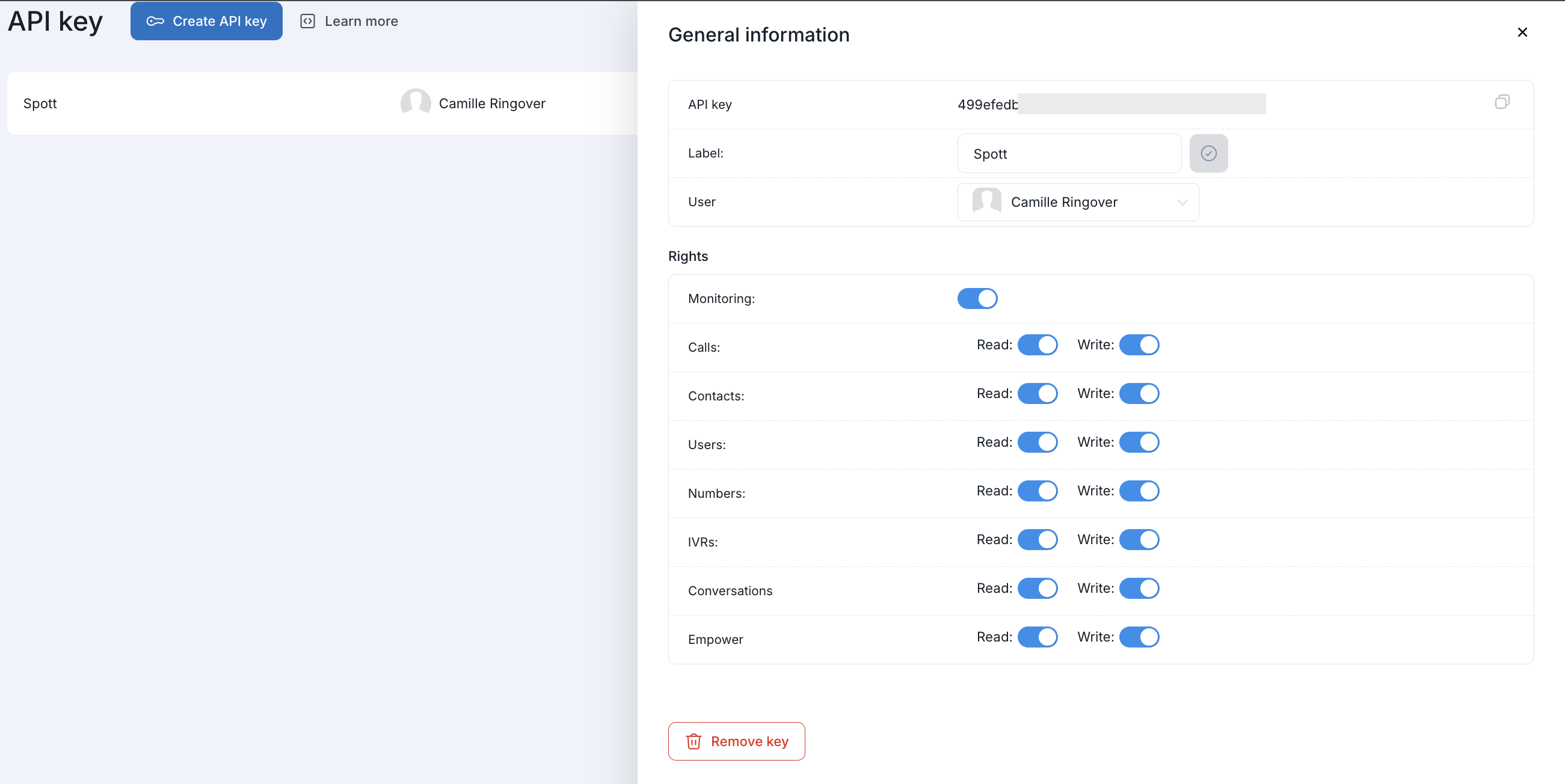Copy the API key with clipboard icon

pos(1501,102)
